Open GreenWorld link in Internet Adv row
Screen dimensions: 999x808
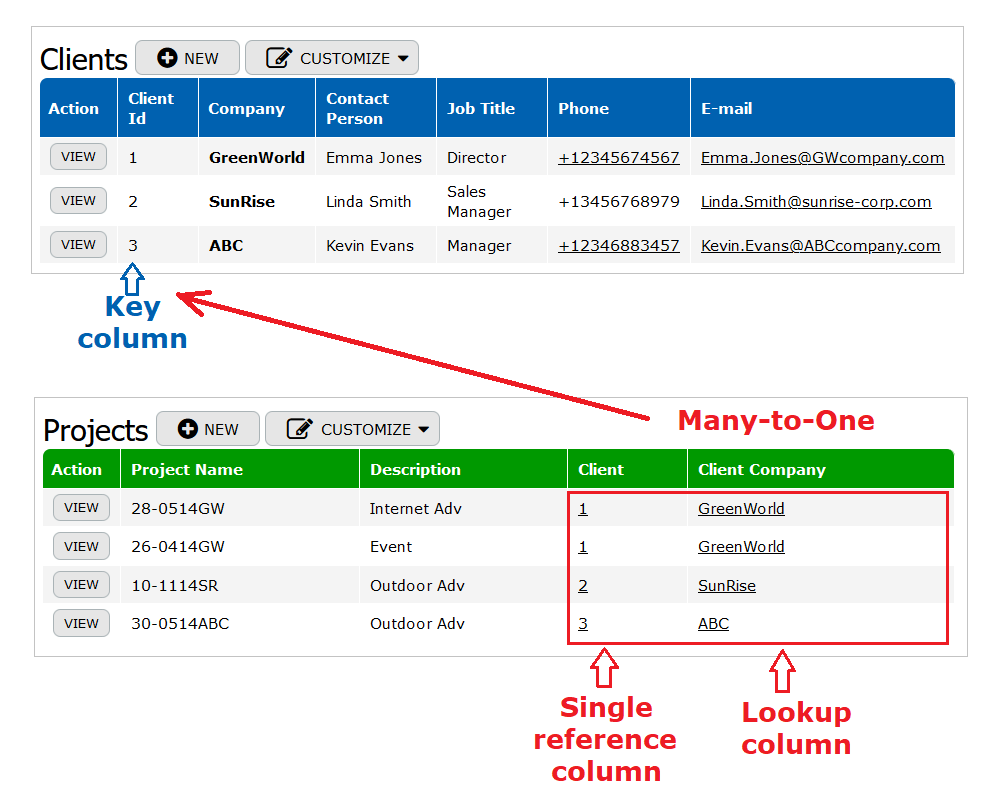(x=741, y=509)
